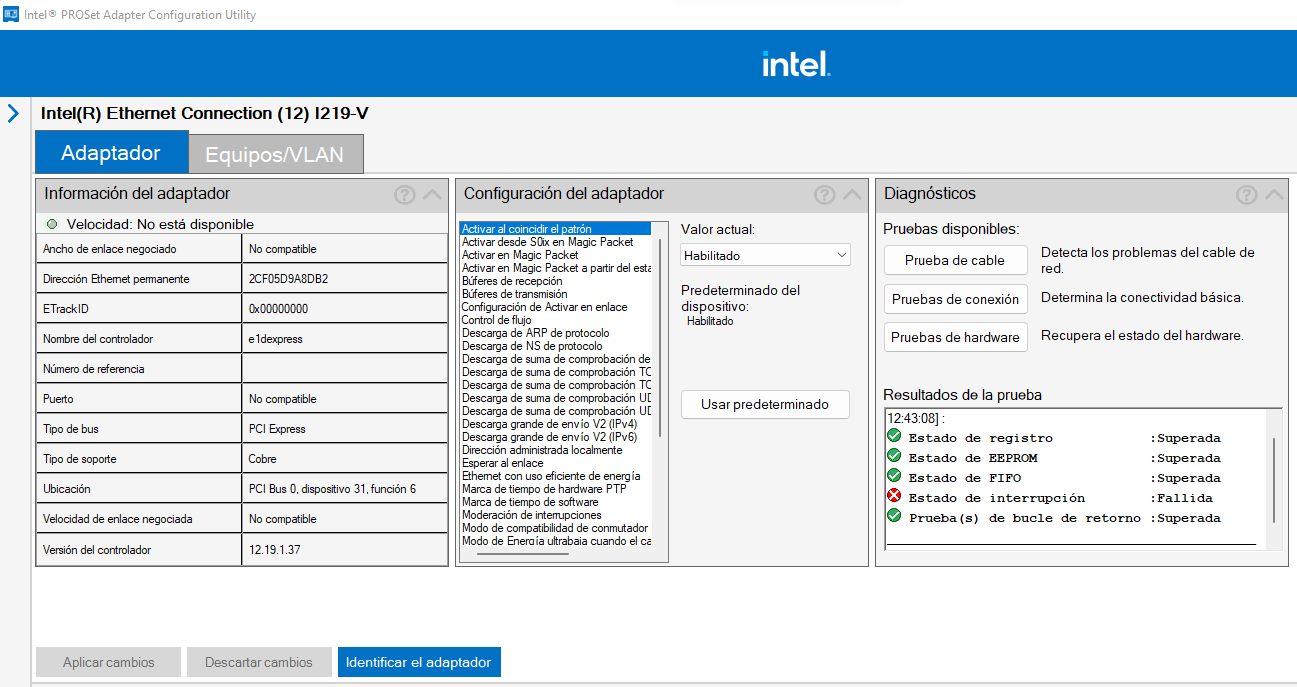This screenshot has height=687, width=1297.
Task: Click the Usar predeterminado button
Action: coord(765,405)
